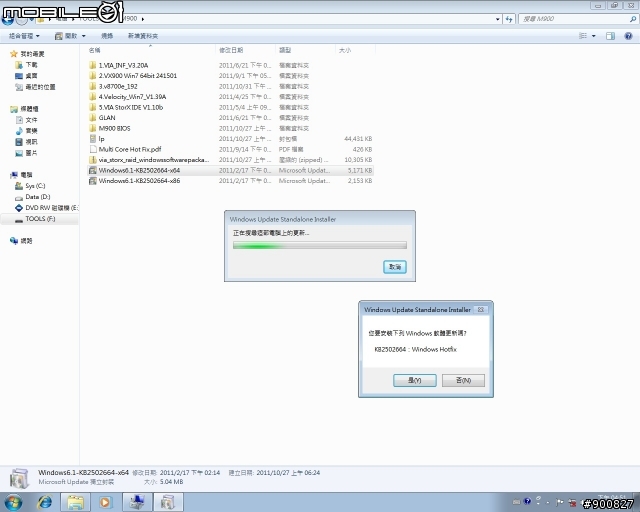Open Explorer help icon

(x=629, y=36)
